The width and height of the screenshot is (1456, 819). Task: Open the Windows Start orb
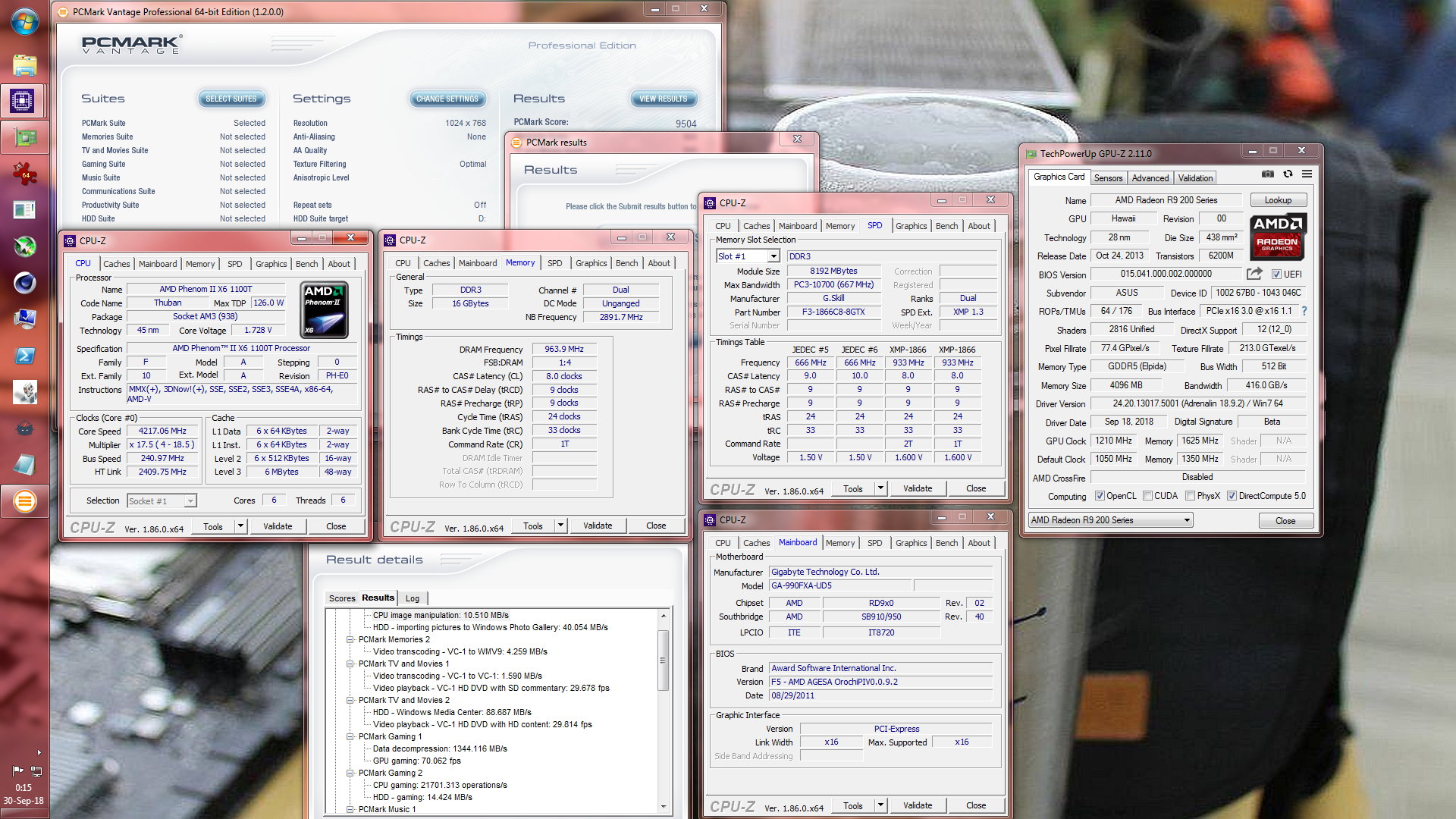[24, 21]
